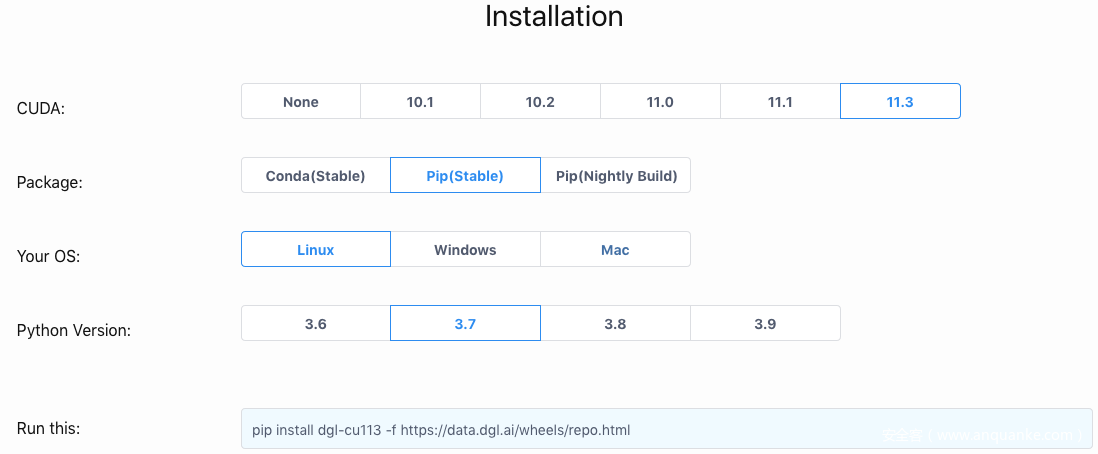Select CUDA 11.0 button
The image size is (1098, 454).
click(660, 102)
